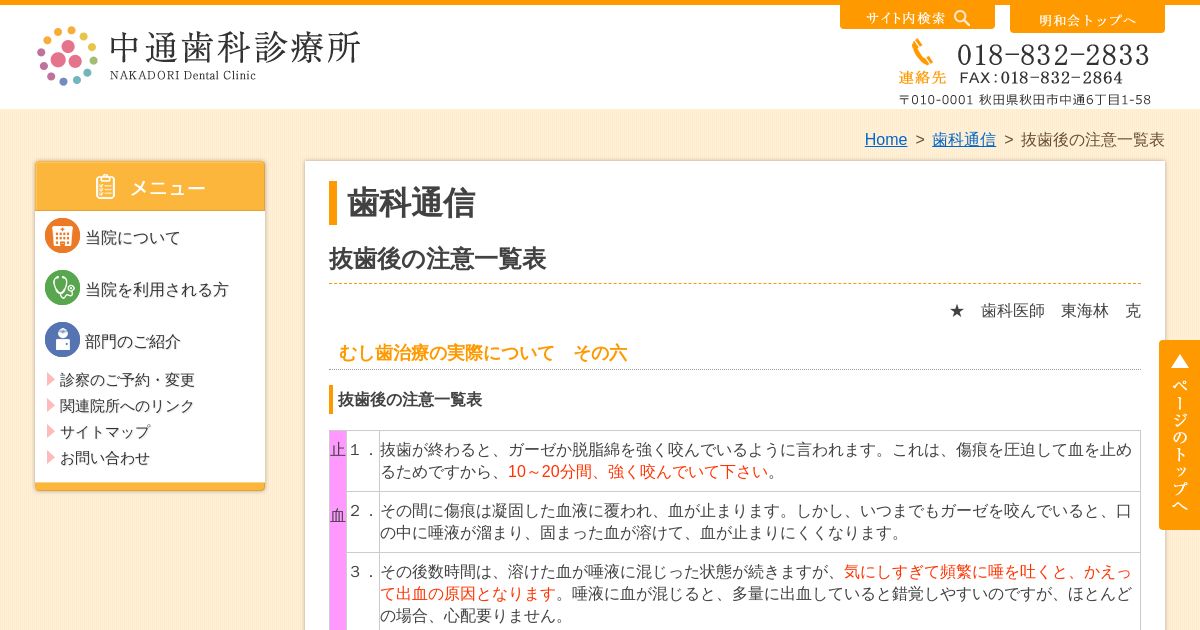Open 関連院所へのリンク link
The width and height of the screenshot is (1200, 630).
pyautogui.click(x=127, y=406)
